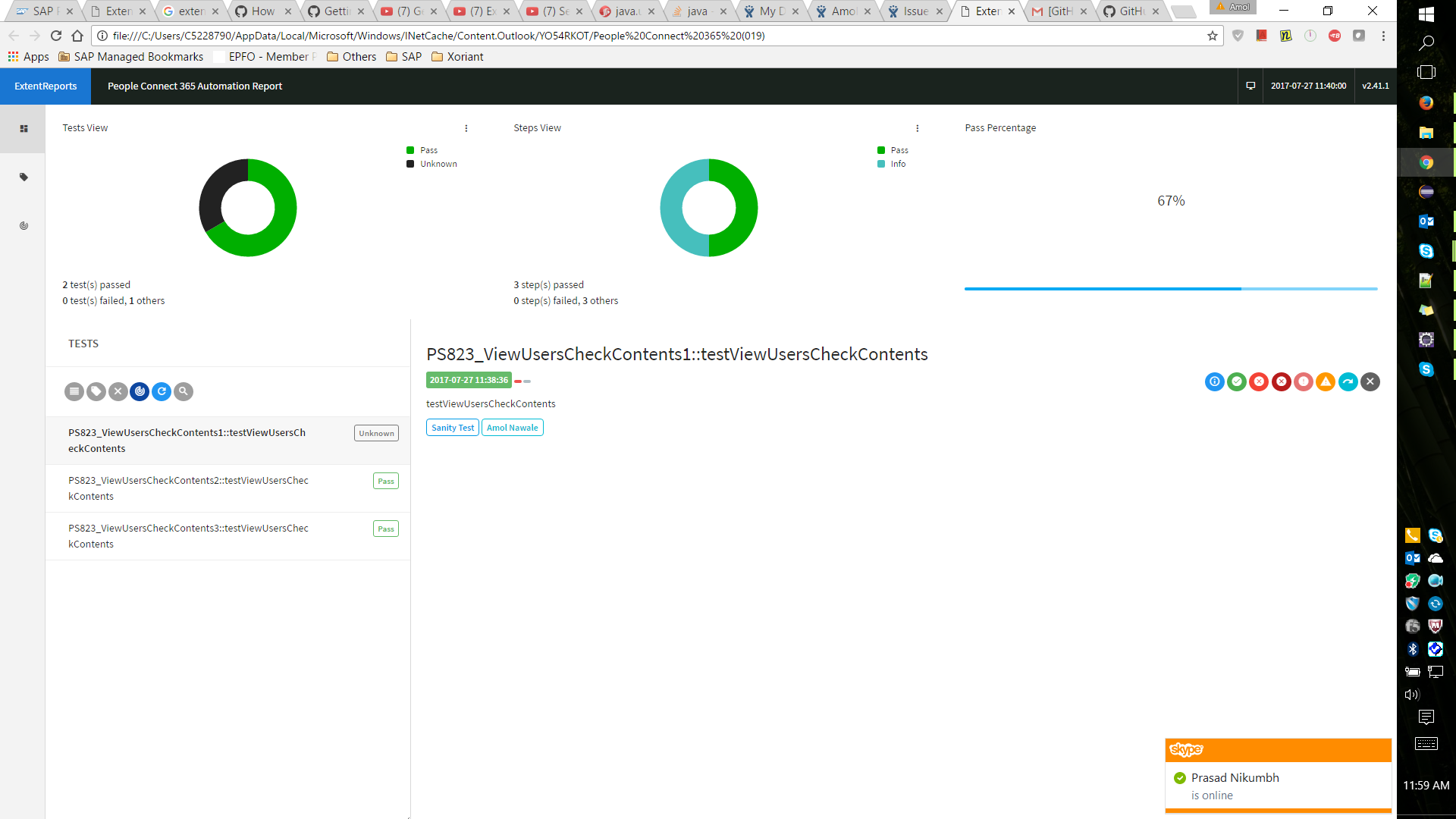Click the monitor icon in header bar

tap(1250, 86)
